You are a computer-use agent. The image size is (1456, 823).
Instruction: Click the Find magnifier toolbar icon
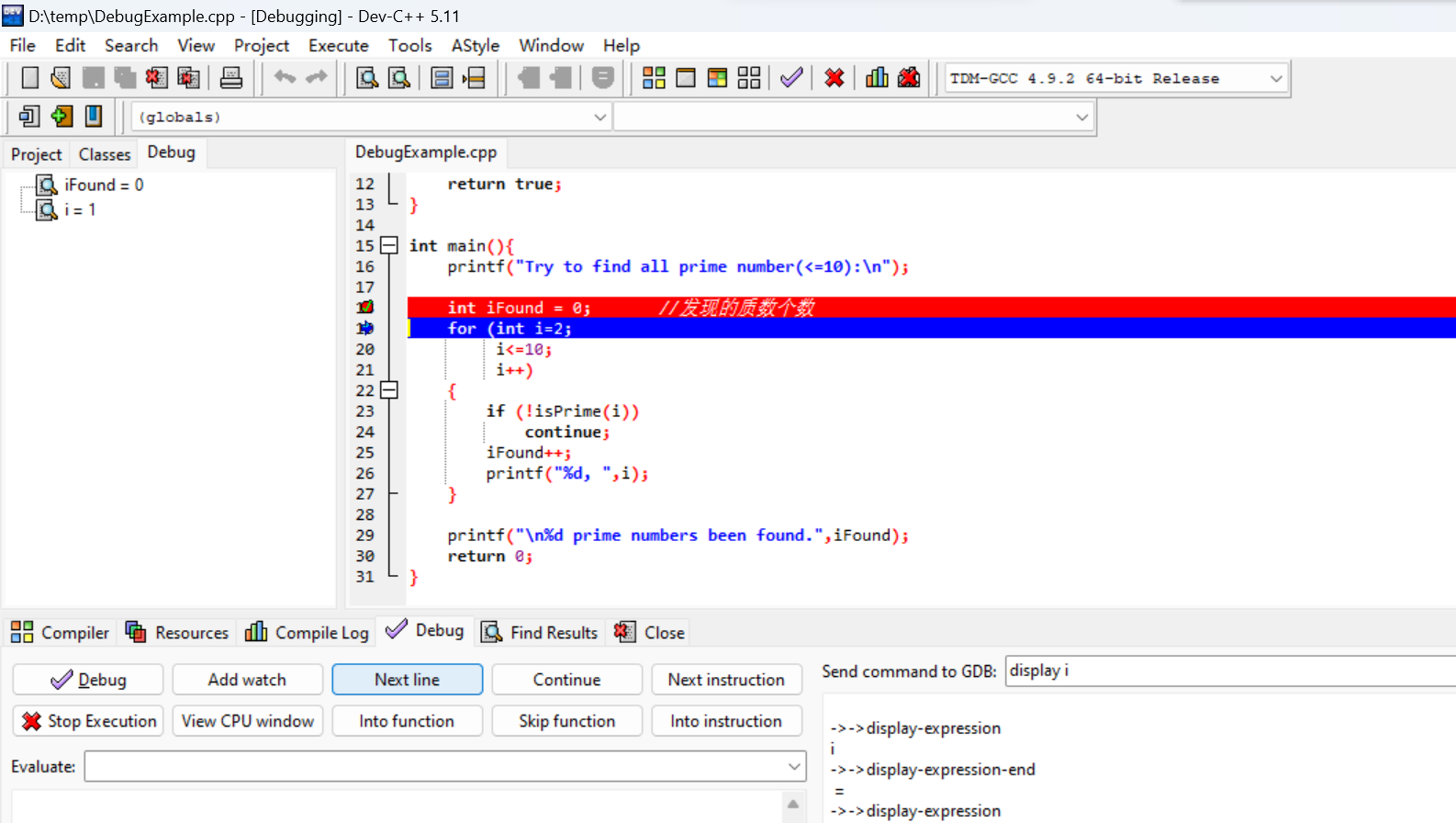(367, 78)
